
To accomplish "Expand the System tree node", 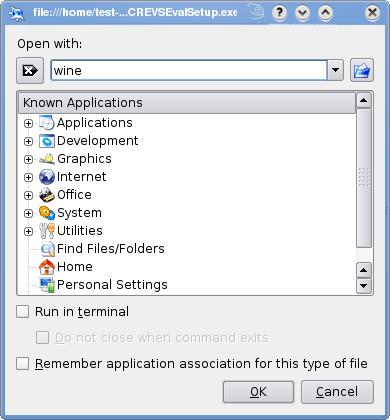I will 28,213.
